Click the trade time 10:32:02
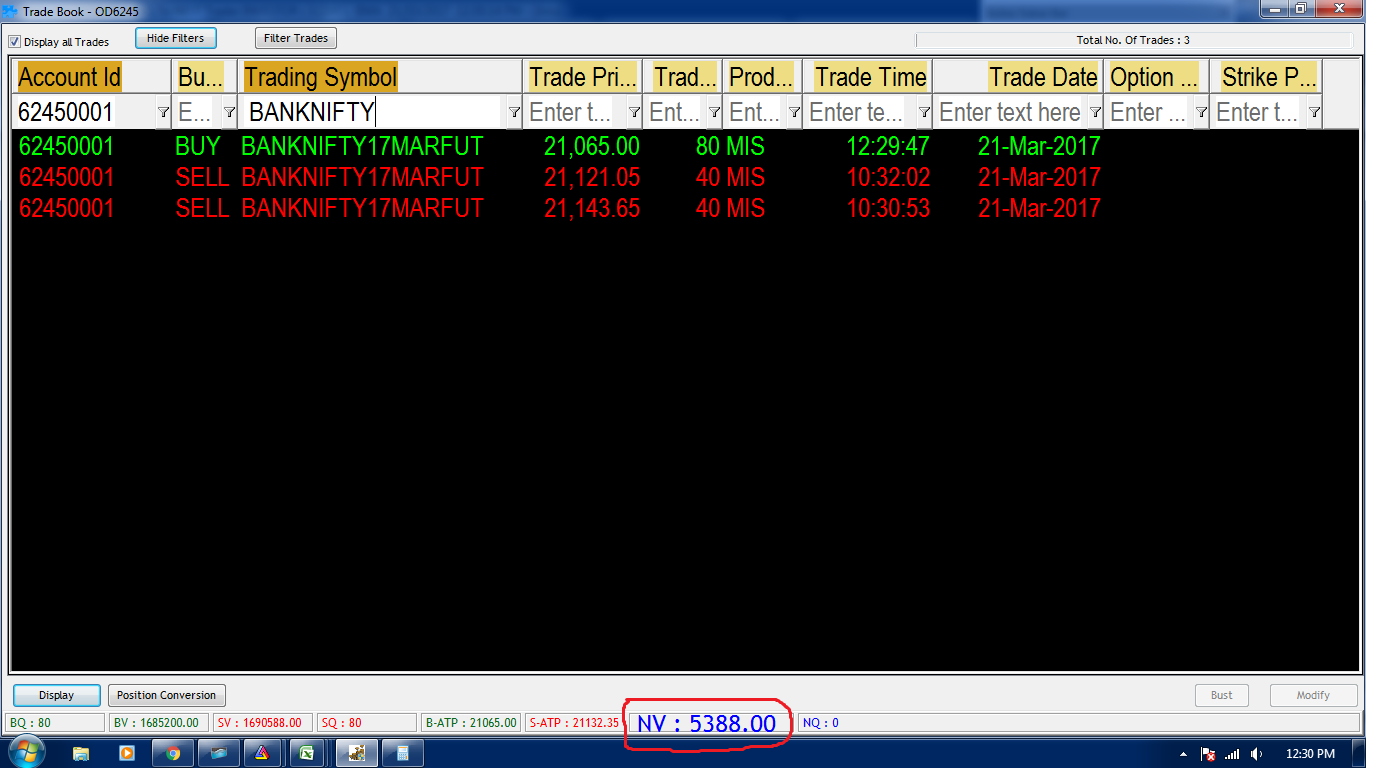The width and height of the screenshot is (1380, 768). (x=888, y=178)
